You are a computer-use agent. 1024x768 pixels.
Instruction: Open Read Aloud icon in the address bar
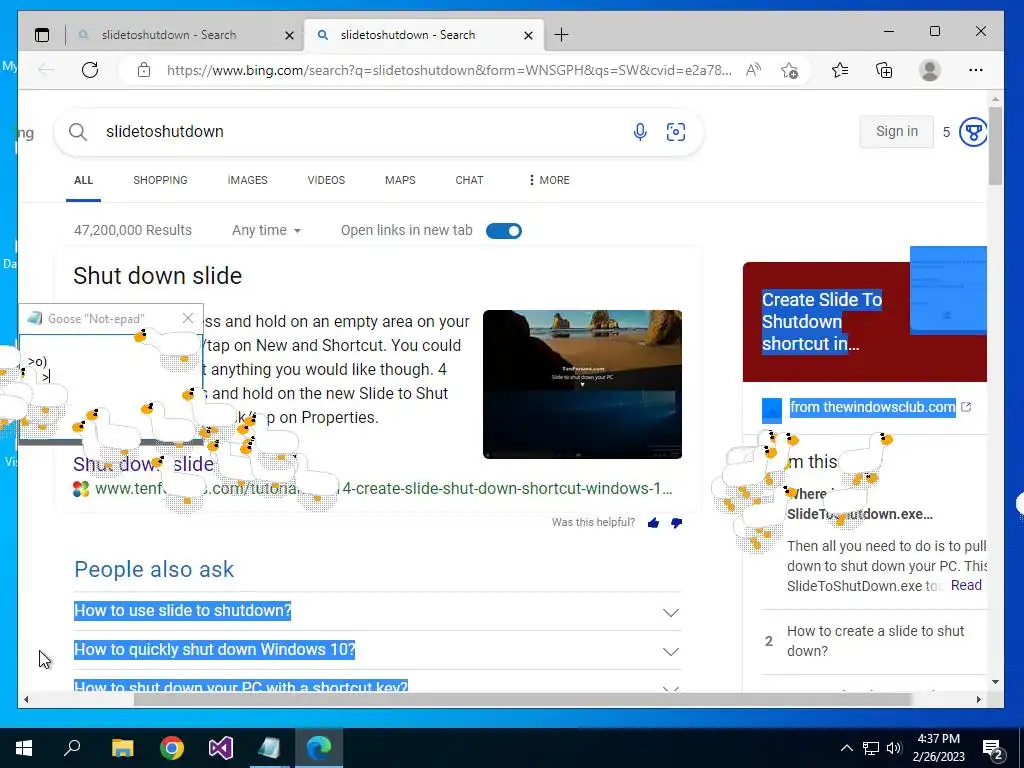(754, 70)
